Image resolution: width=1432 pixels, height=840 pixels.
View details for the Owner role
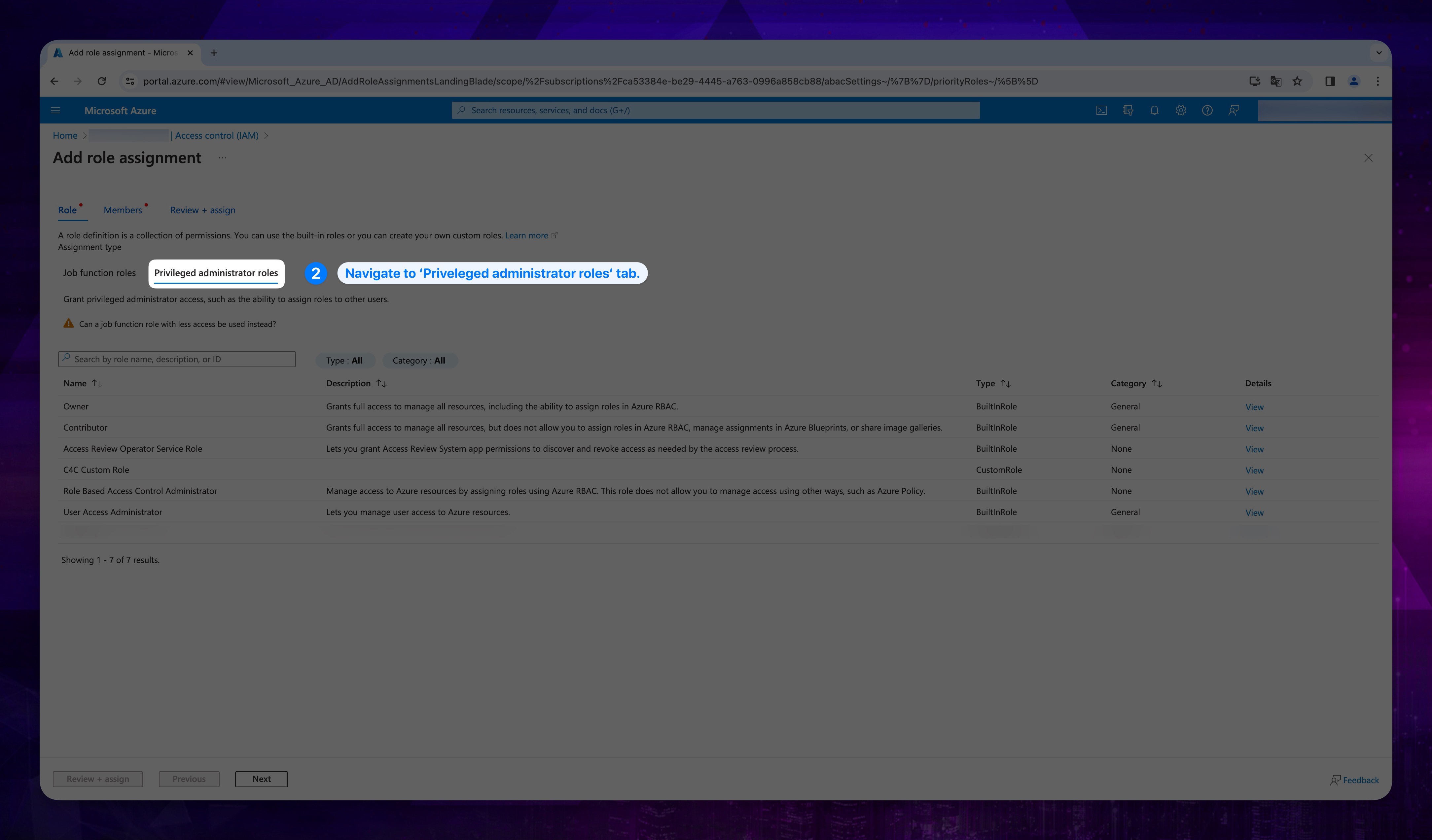click(x=1254, y=407)
